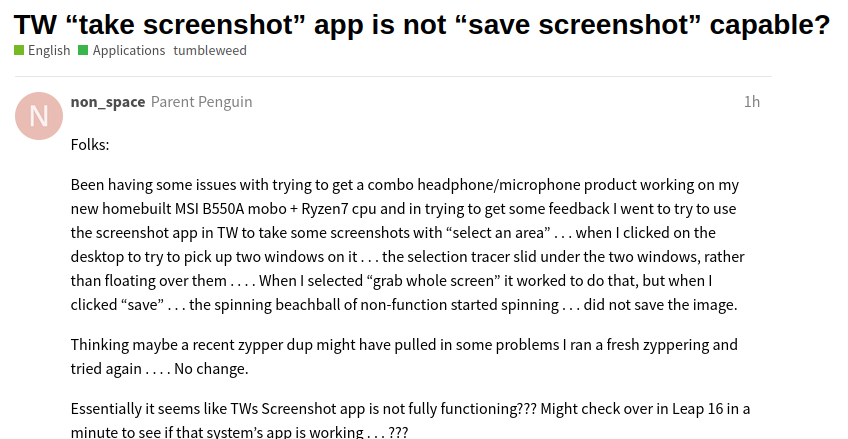The height and width of the screenshot is (439, 848).
Task: Click the green square icon beside Applications
Action: point(83,50)
